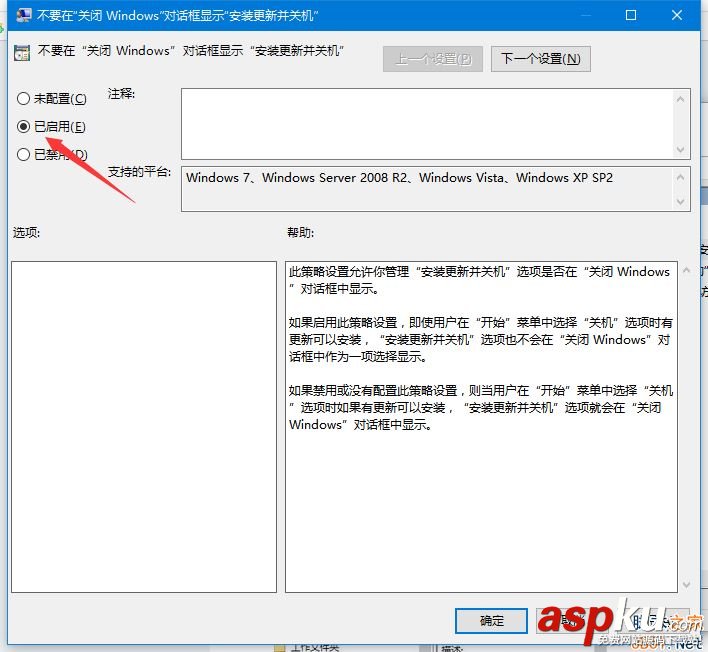The image size is (708, 652).
Task: Close the policy dialog window
Action: click(676, 15)
